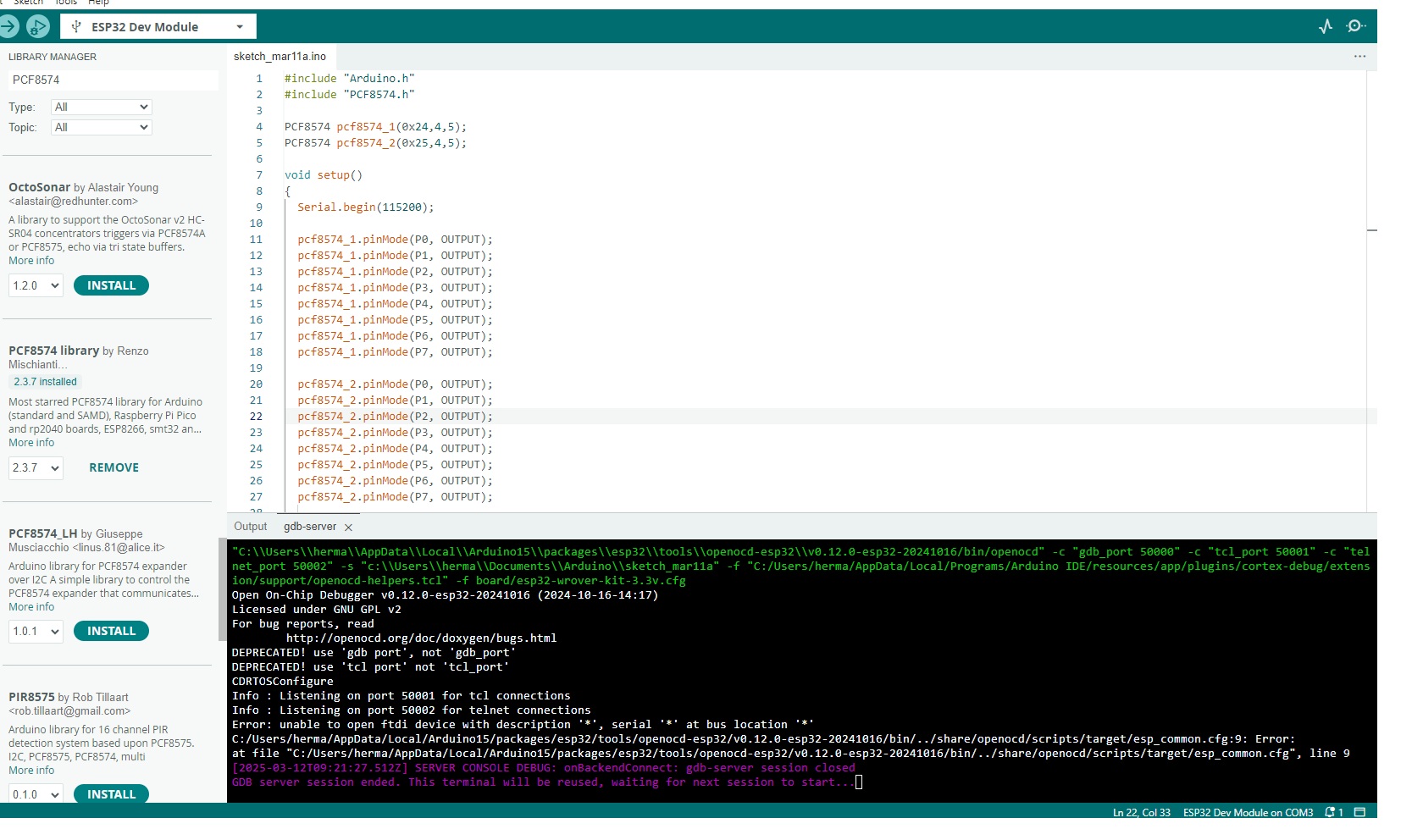Click the PCF8574 library search field
The image size is (1423, 840).
tap(112, 80)
